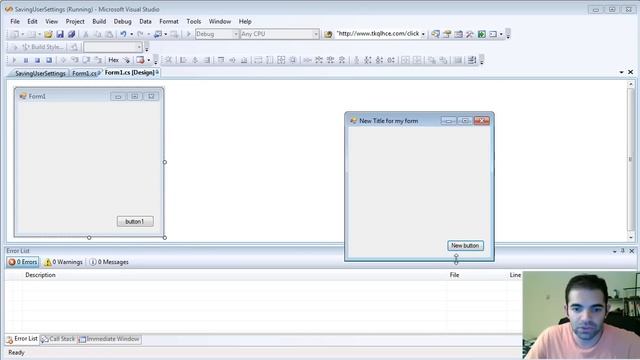Close the active document tab with X
The height and width of the screenshot is (360, 640).
[631, 72]
